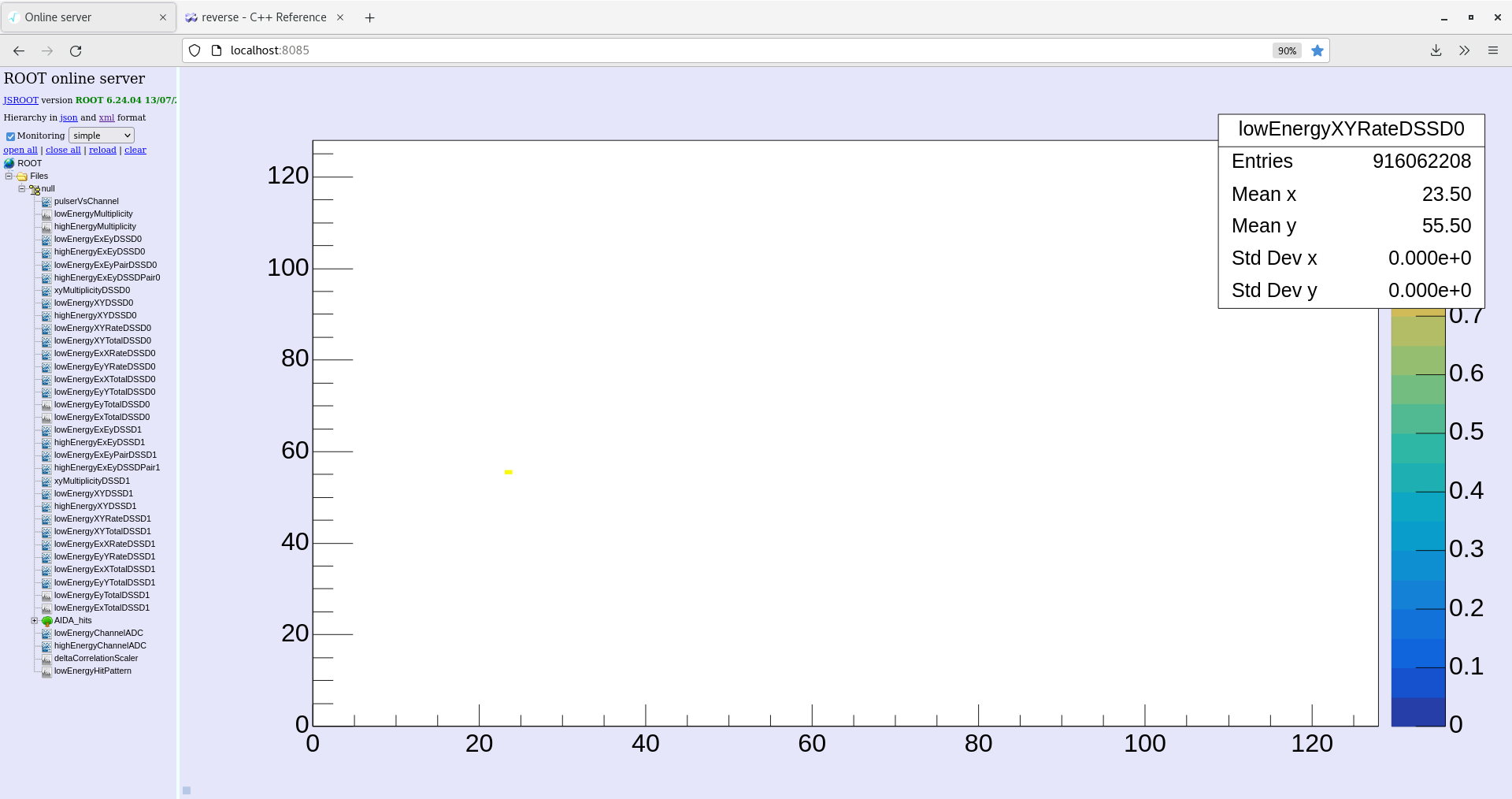Open a new browser tab with plus
Image resolution: width=1512 pixels, height=799 pixels.
click(370, 17)
